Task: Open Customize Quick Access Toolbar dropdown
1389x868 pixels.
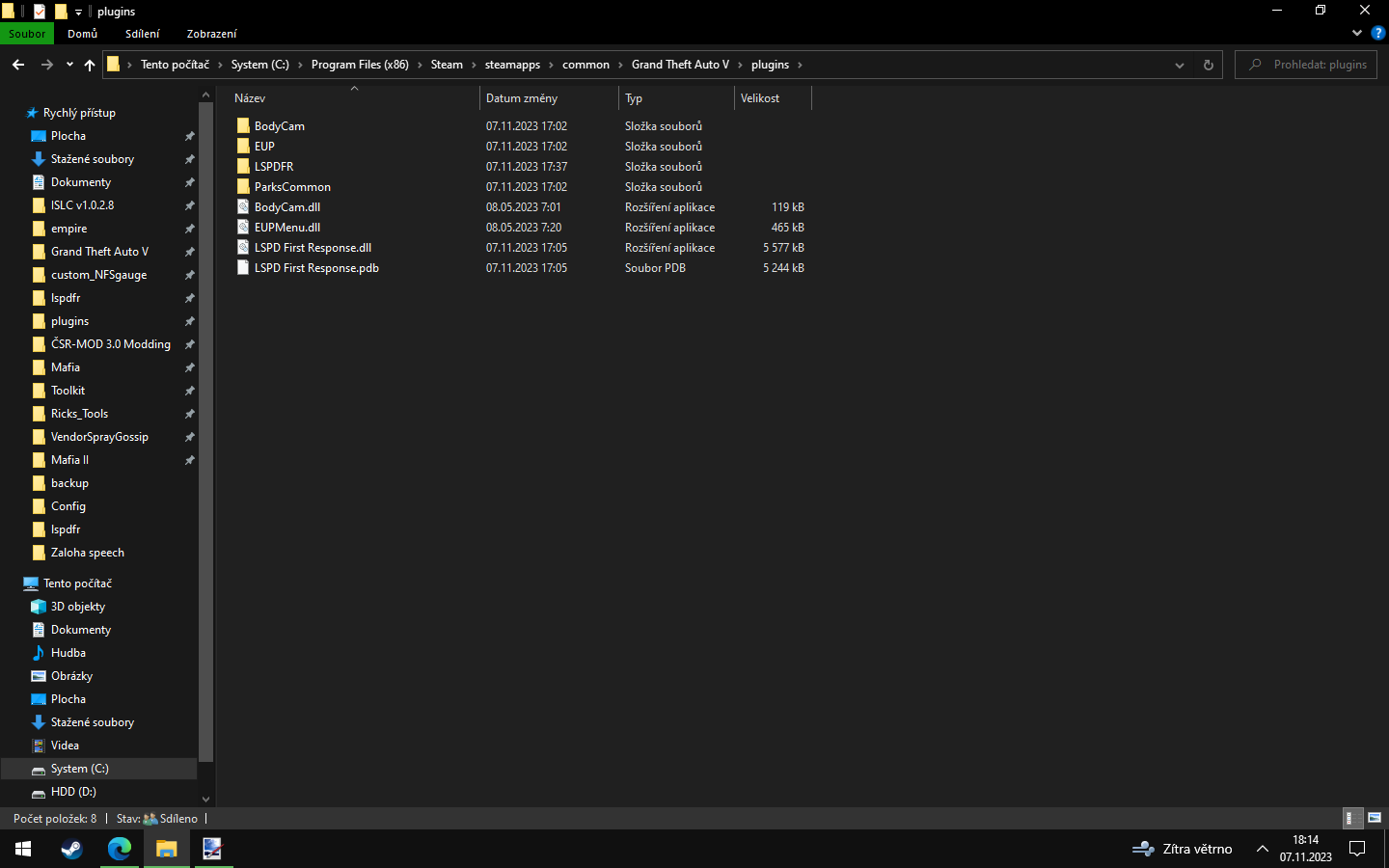Action: (x=79, y=12)
